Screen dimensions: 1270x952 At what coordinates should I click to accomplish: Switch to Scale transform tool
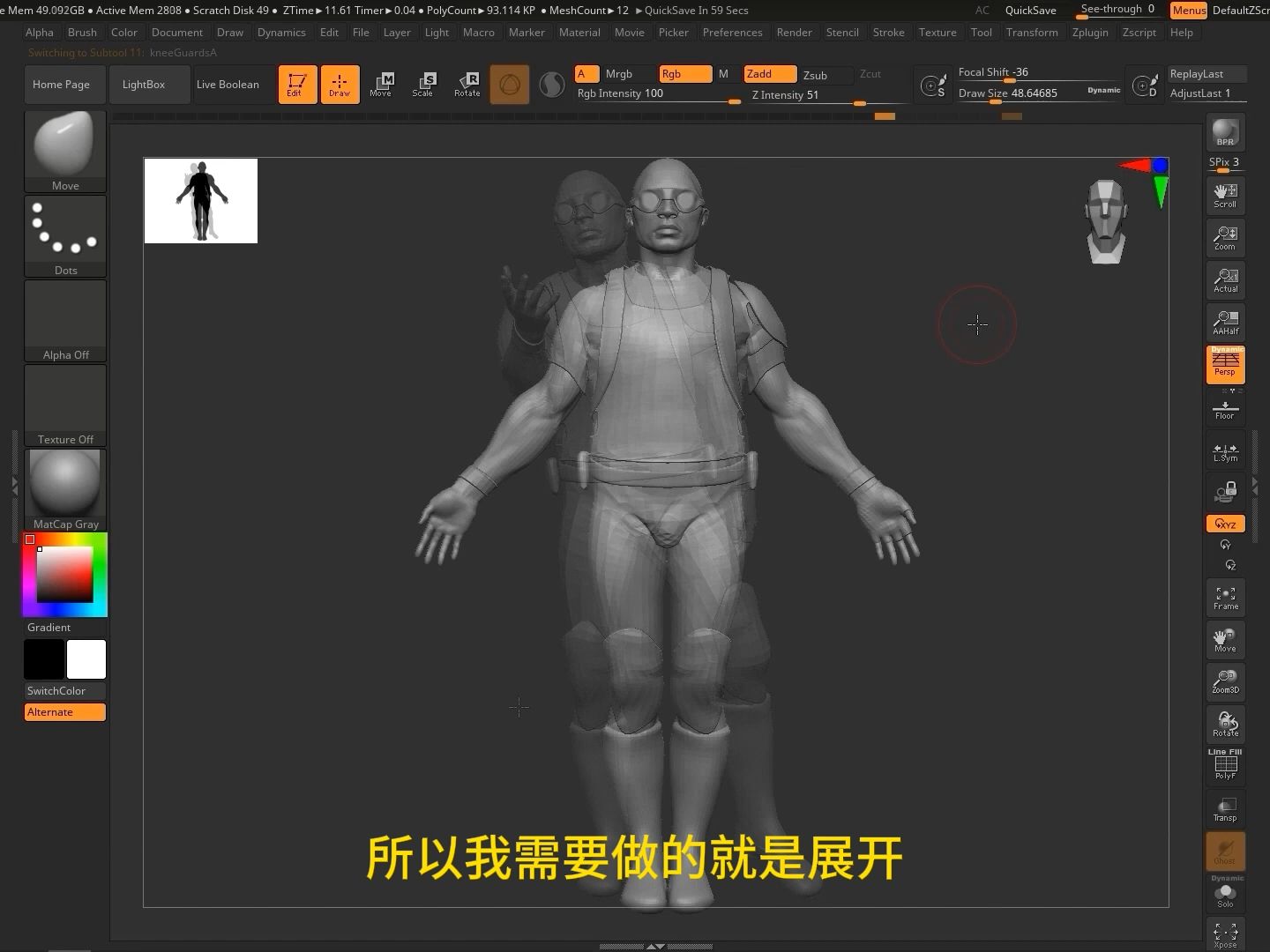tap(423, 85)
